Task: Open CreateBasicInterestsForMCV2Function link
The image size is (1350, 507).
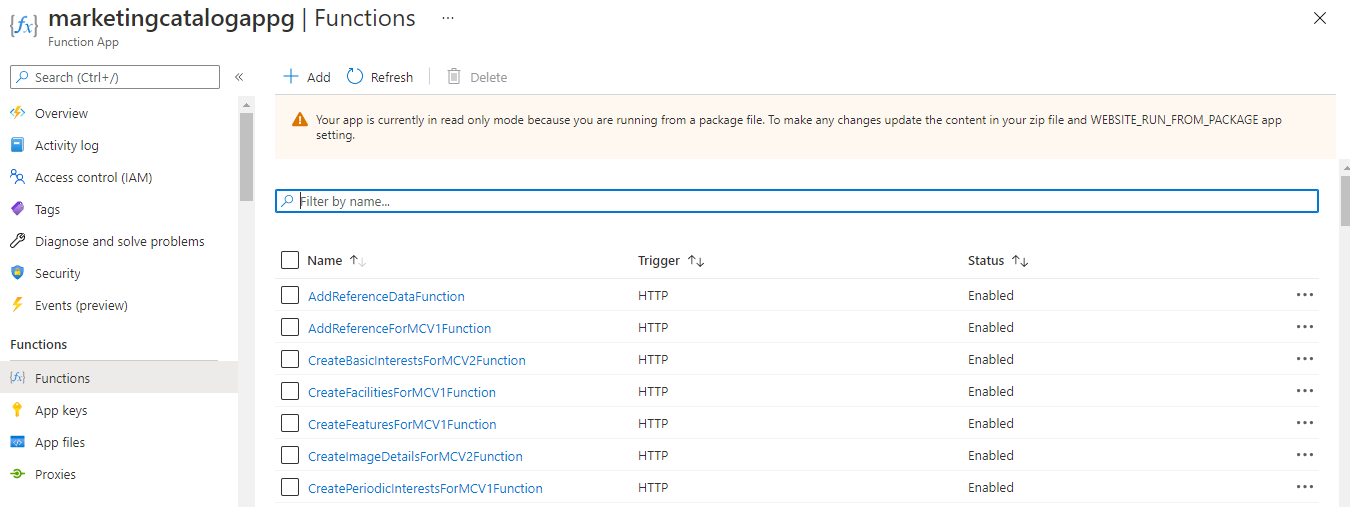Action: coord(416,360)
